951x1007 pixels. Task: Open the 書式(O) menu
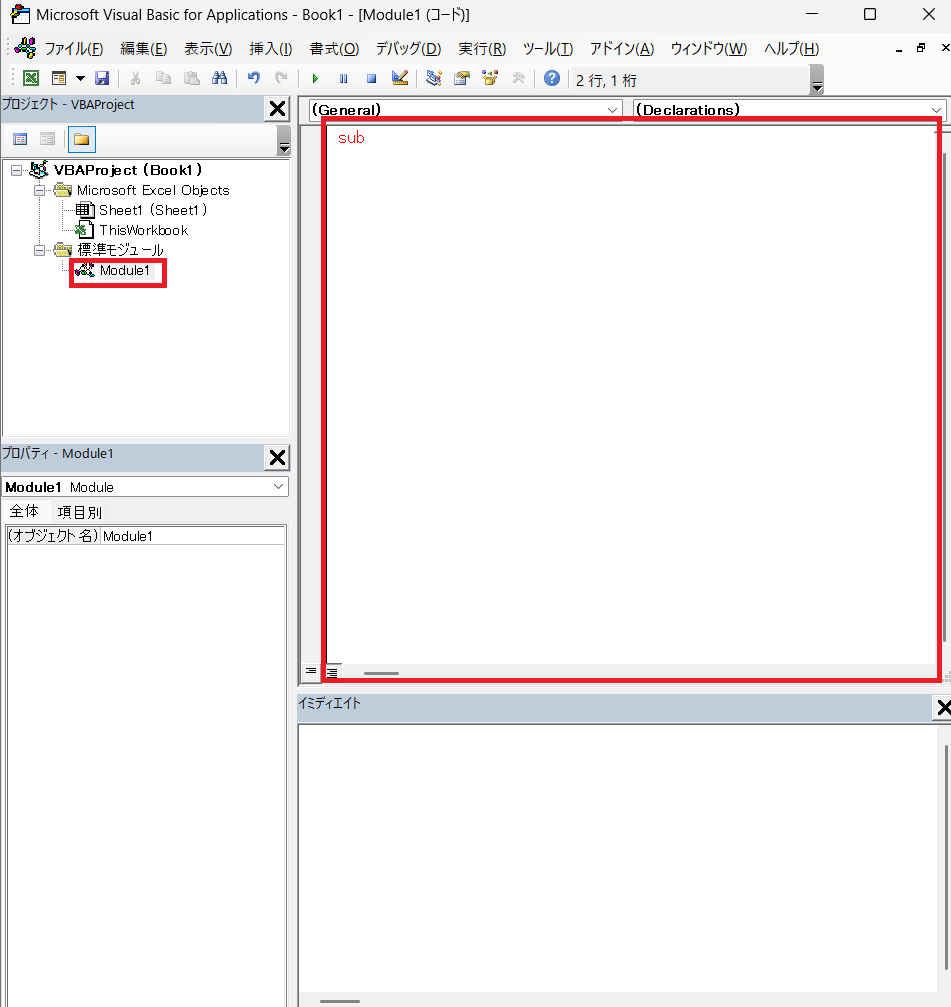coord(334,49)
